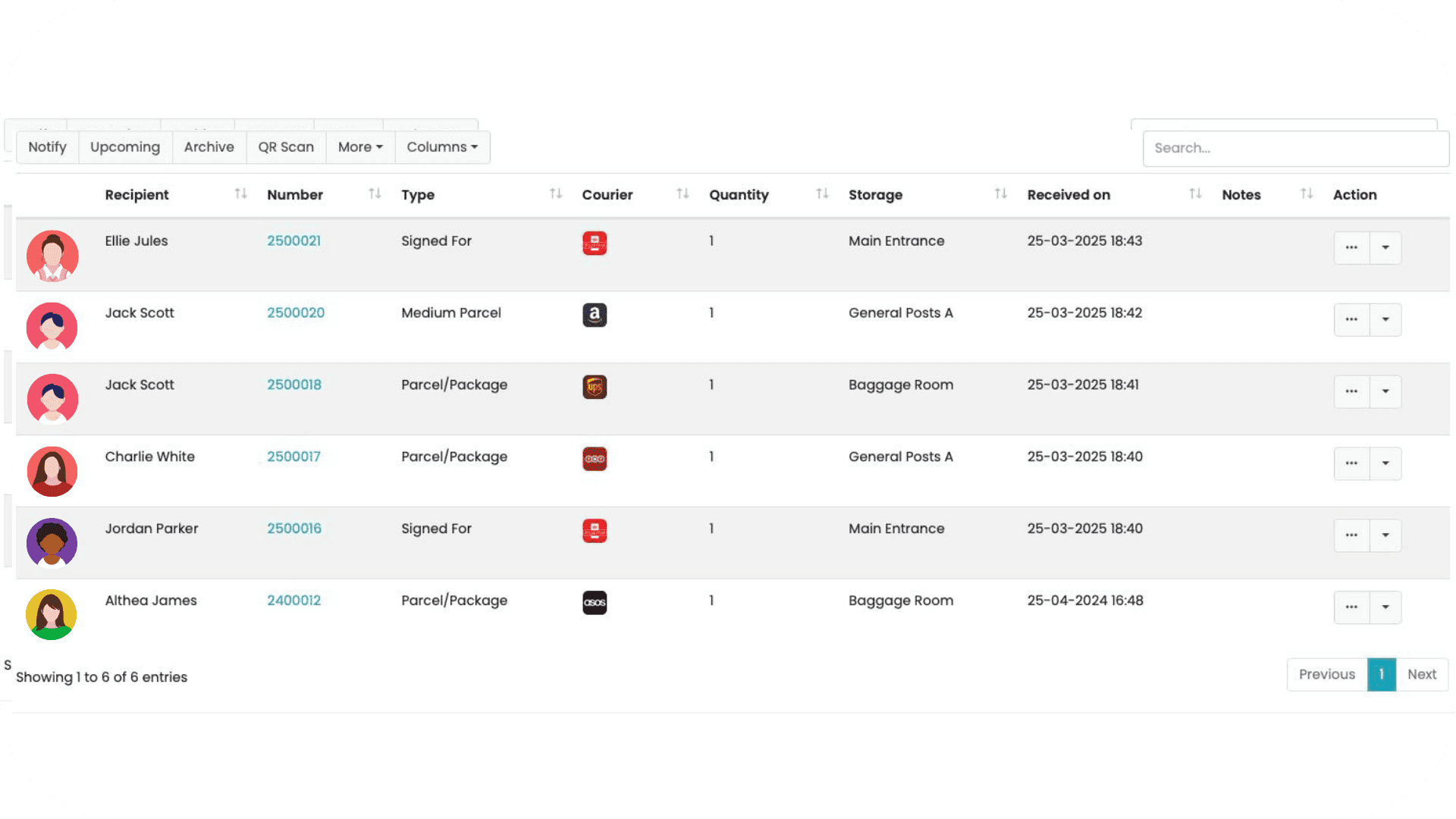Click Jordan Parker's profile avatar
1456x819 pixels.
click(52, 543)
